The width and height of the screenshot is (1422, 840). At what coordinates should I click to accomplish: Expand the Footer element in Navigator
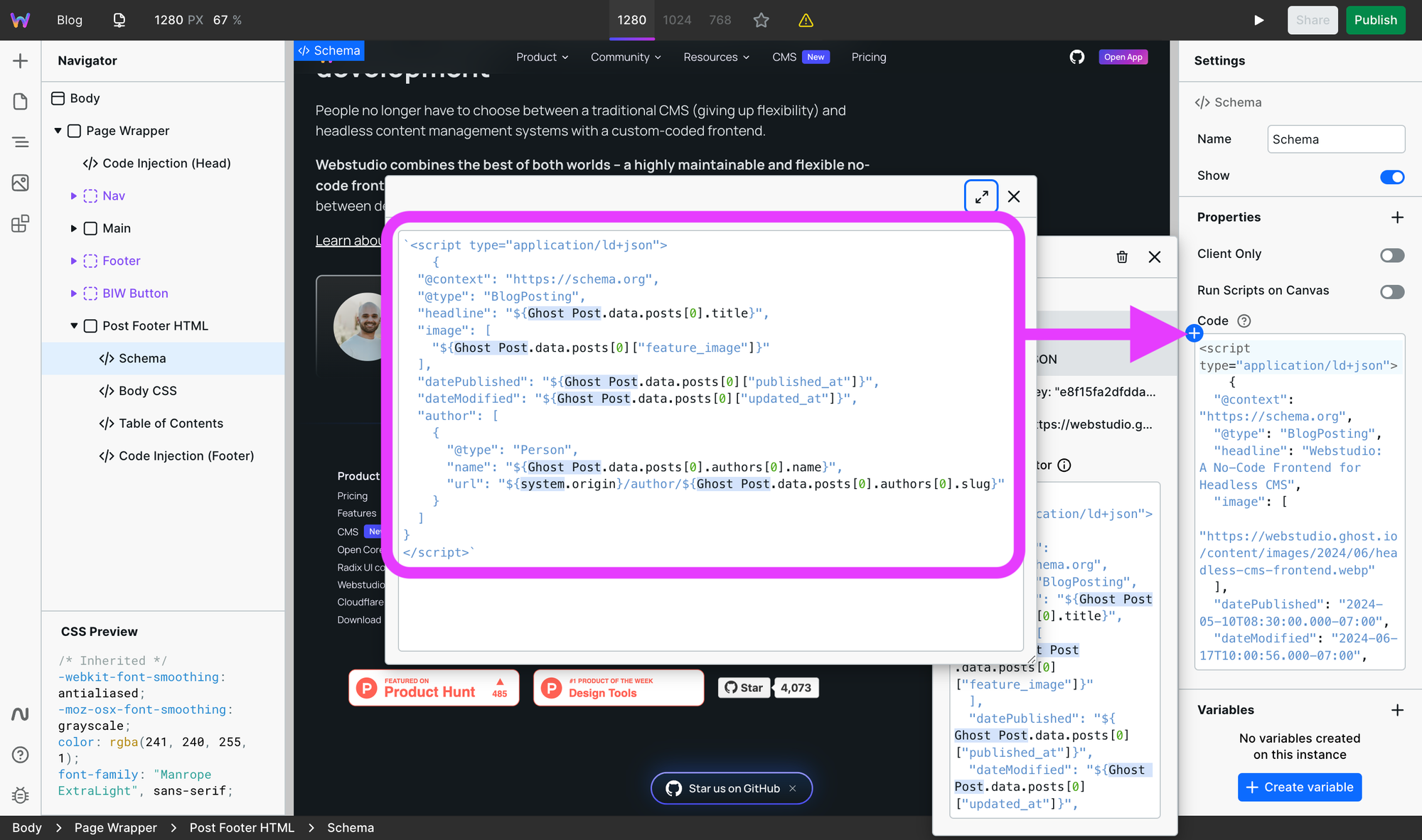coord(74,261)
